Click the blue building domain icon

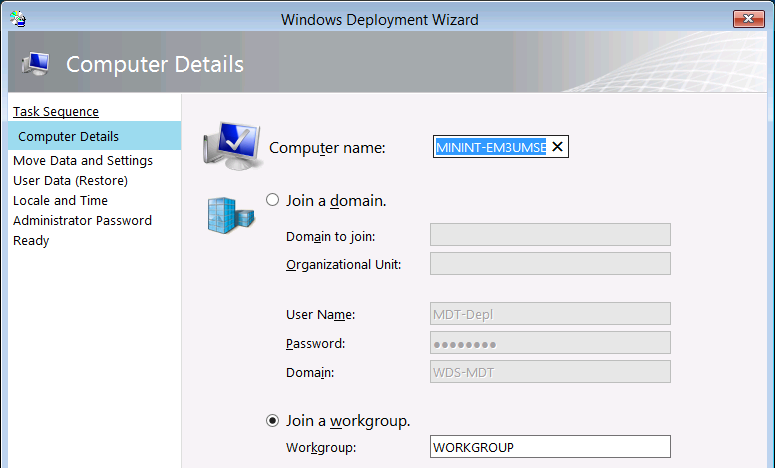tap(231, 215)
